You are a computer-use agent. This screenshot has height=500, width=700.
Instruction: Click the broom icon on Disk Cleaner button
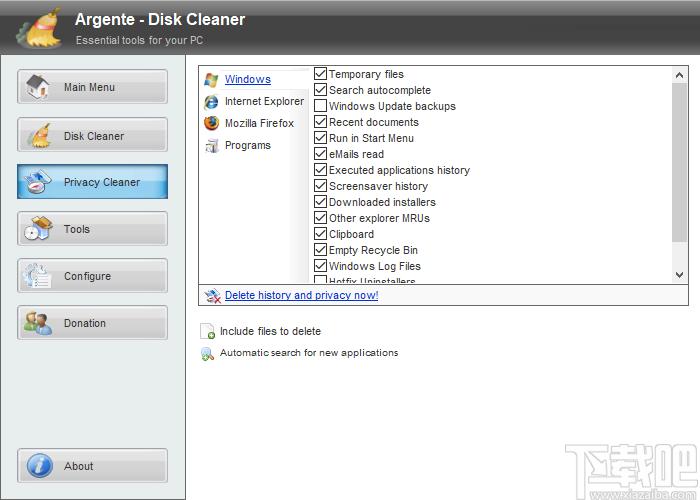[38, 135]
